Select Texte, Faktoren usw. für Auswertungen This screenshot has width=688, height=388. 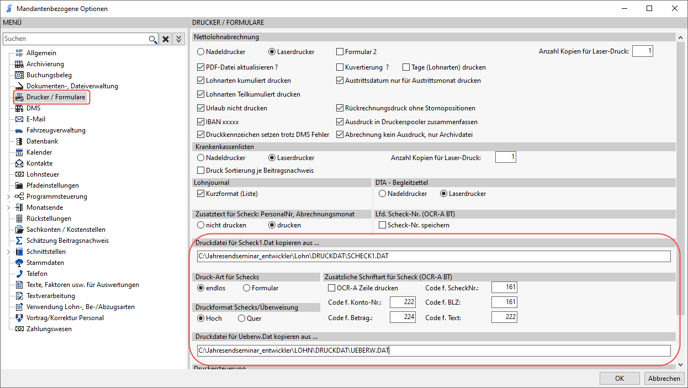[82, 285]
